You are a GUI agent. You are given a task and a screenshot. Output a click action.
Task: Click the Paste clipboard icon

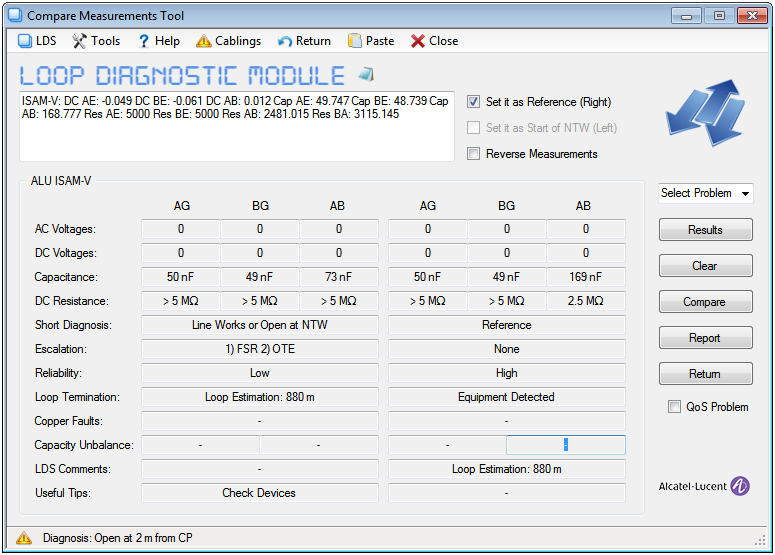pyautogui.click(x=355, y=41)
